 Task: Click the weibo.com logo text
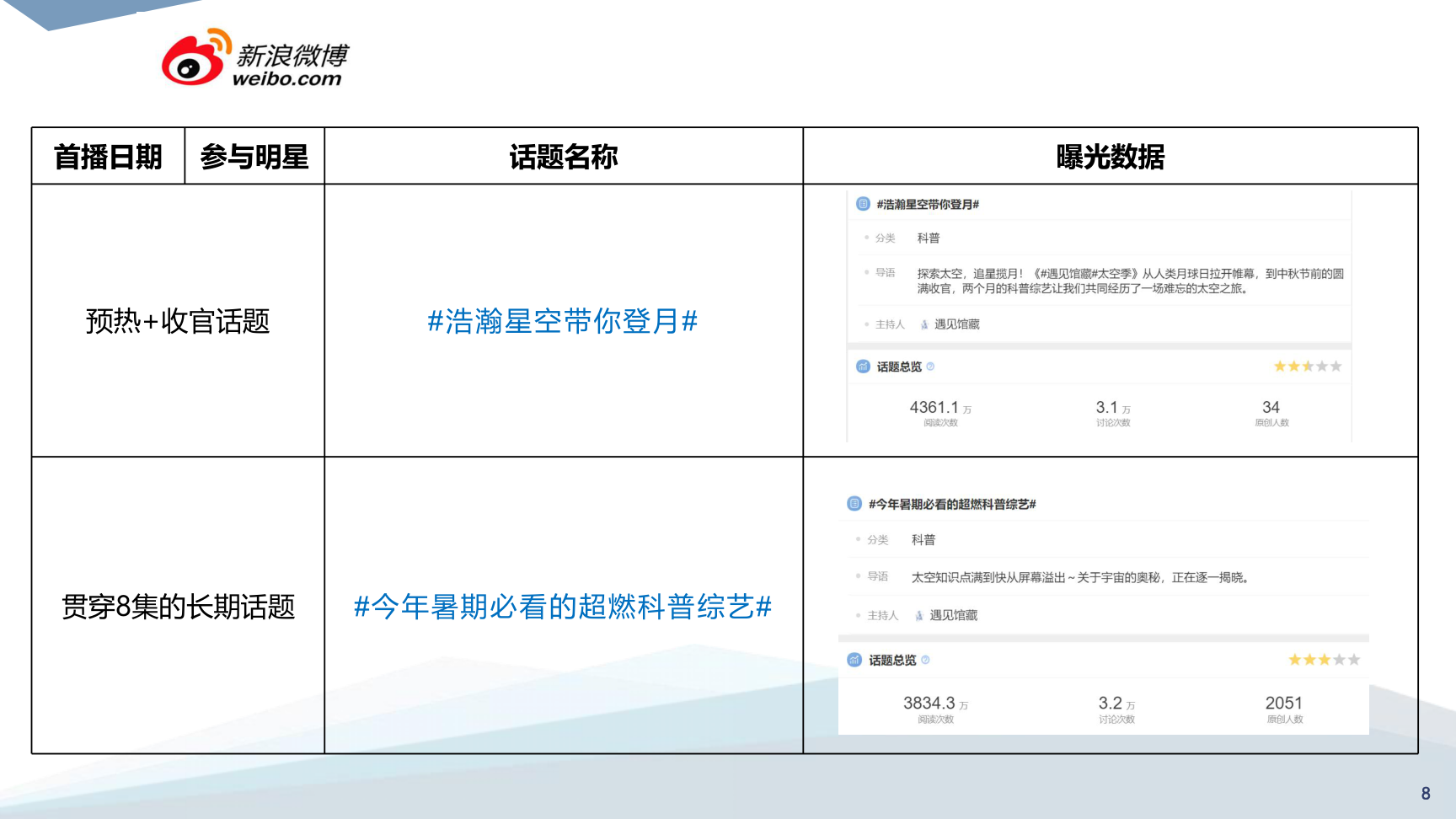[x=286, y=78]
